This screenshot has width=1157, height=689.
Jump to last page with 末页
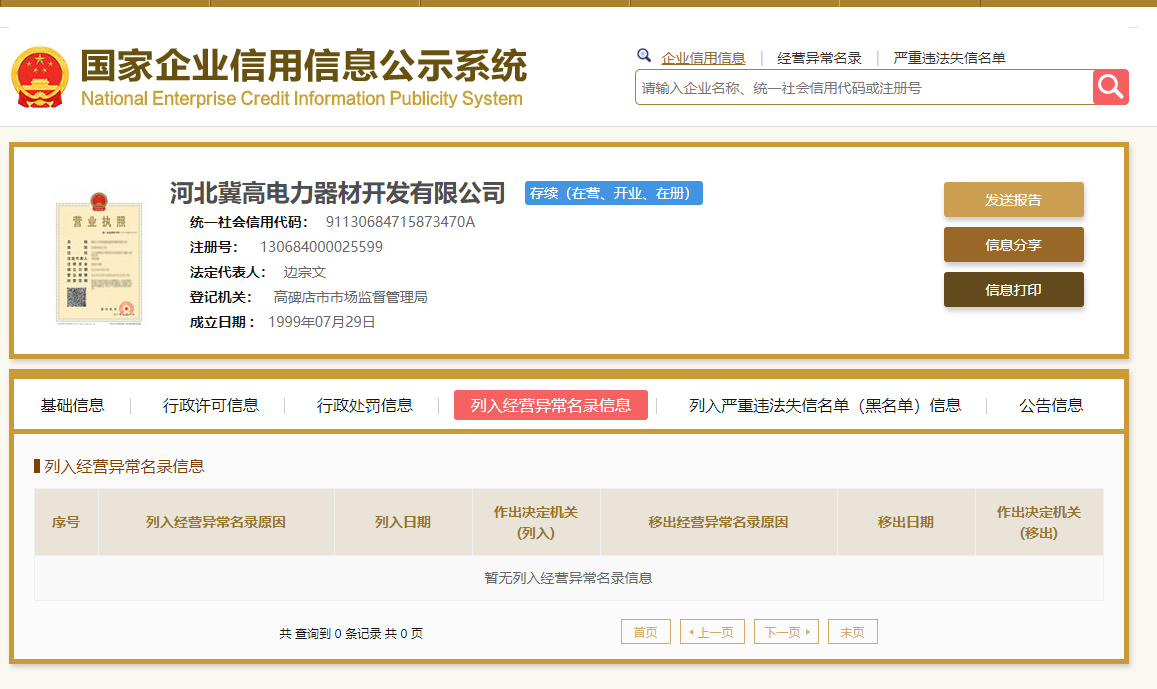click(x=853, y=632)
